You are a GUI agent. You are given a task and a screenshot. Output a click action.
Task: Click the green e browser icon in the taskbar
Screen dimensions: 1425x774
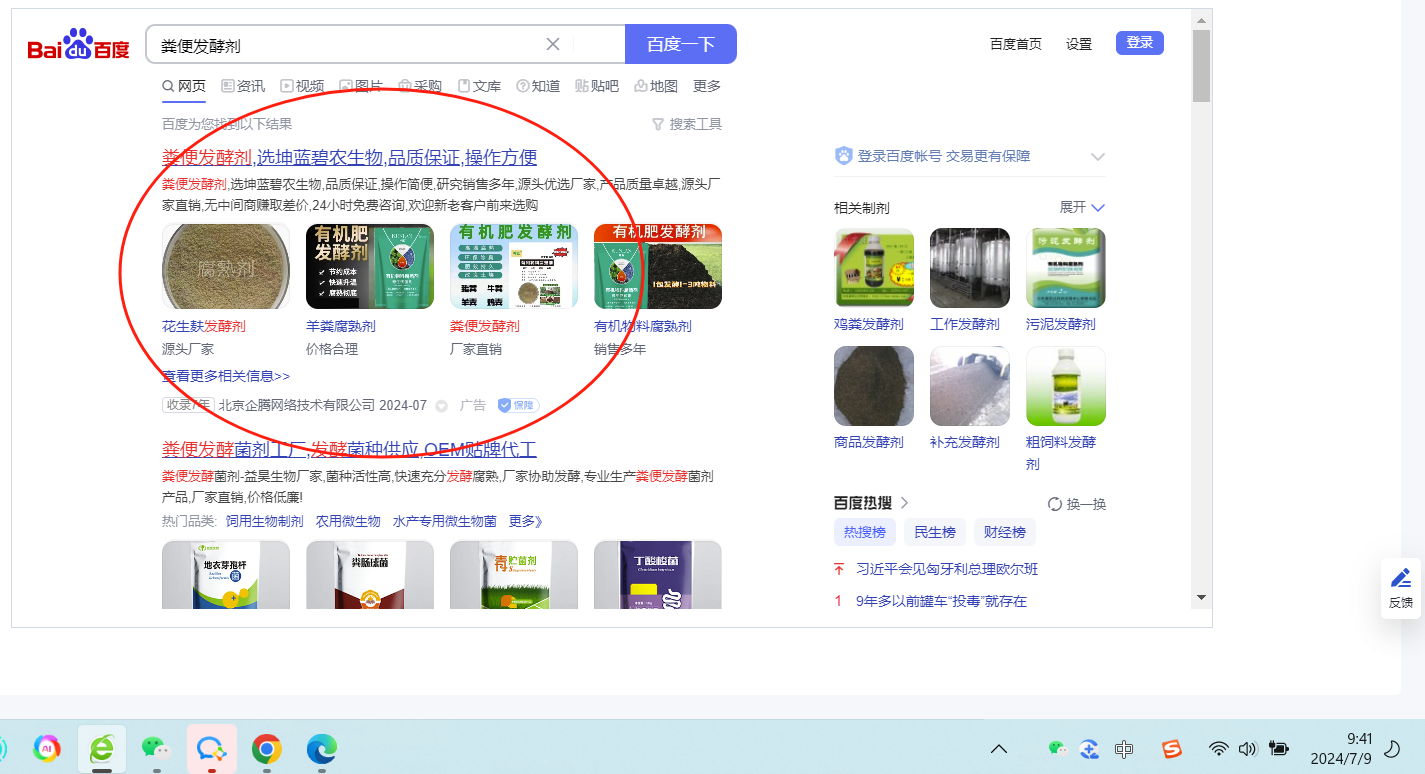[102, 749]
